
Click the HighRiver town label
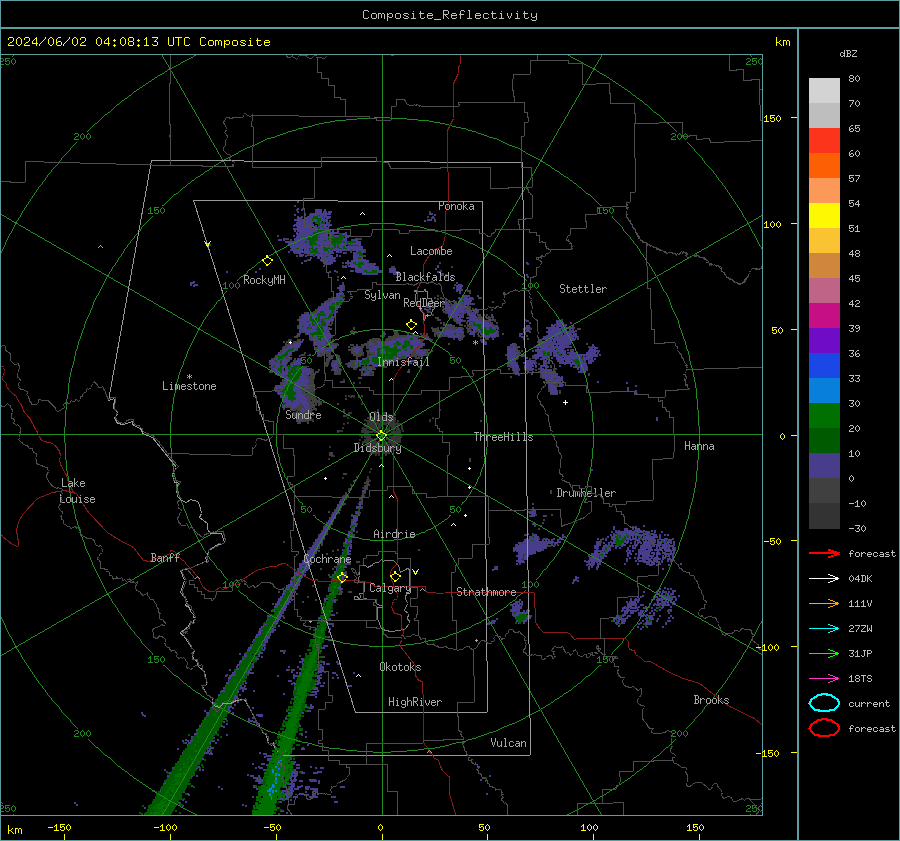pos(415,702)
